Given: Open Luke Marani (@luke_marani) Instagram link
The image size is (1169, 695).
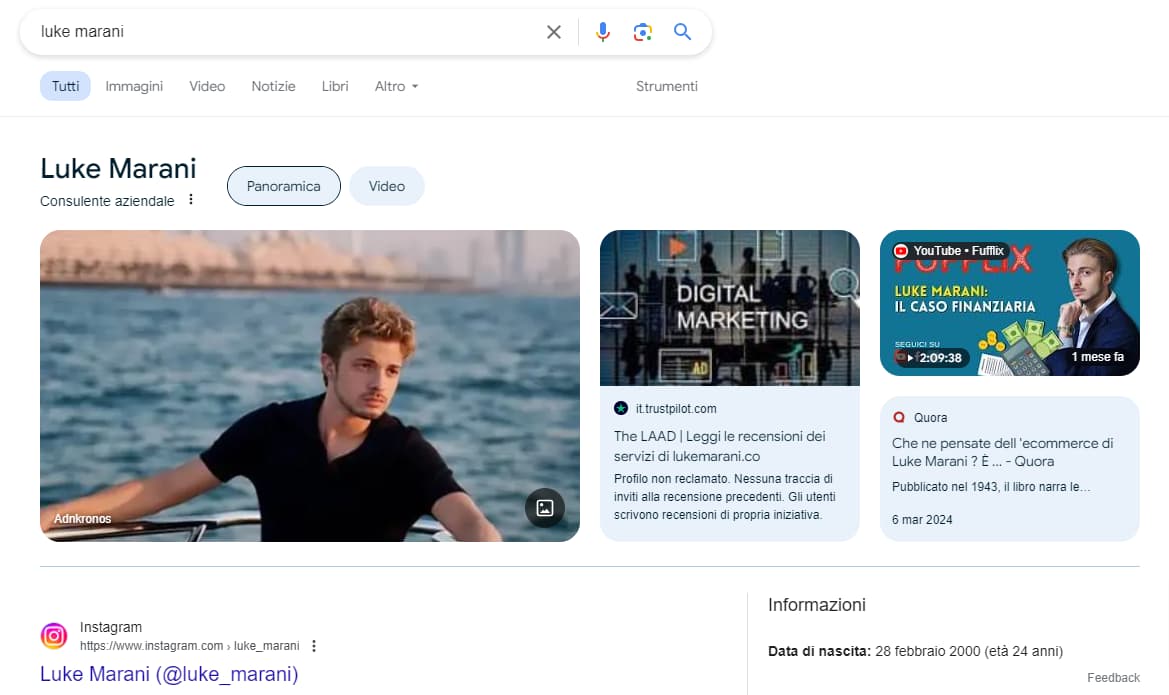Looking at the screenshot, I should pos(169,674).
